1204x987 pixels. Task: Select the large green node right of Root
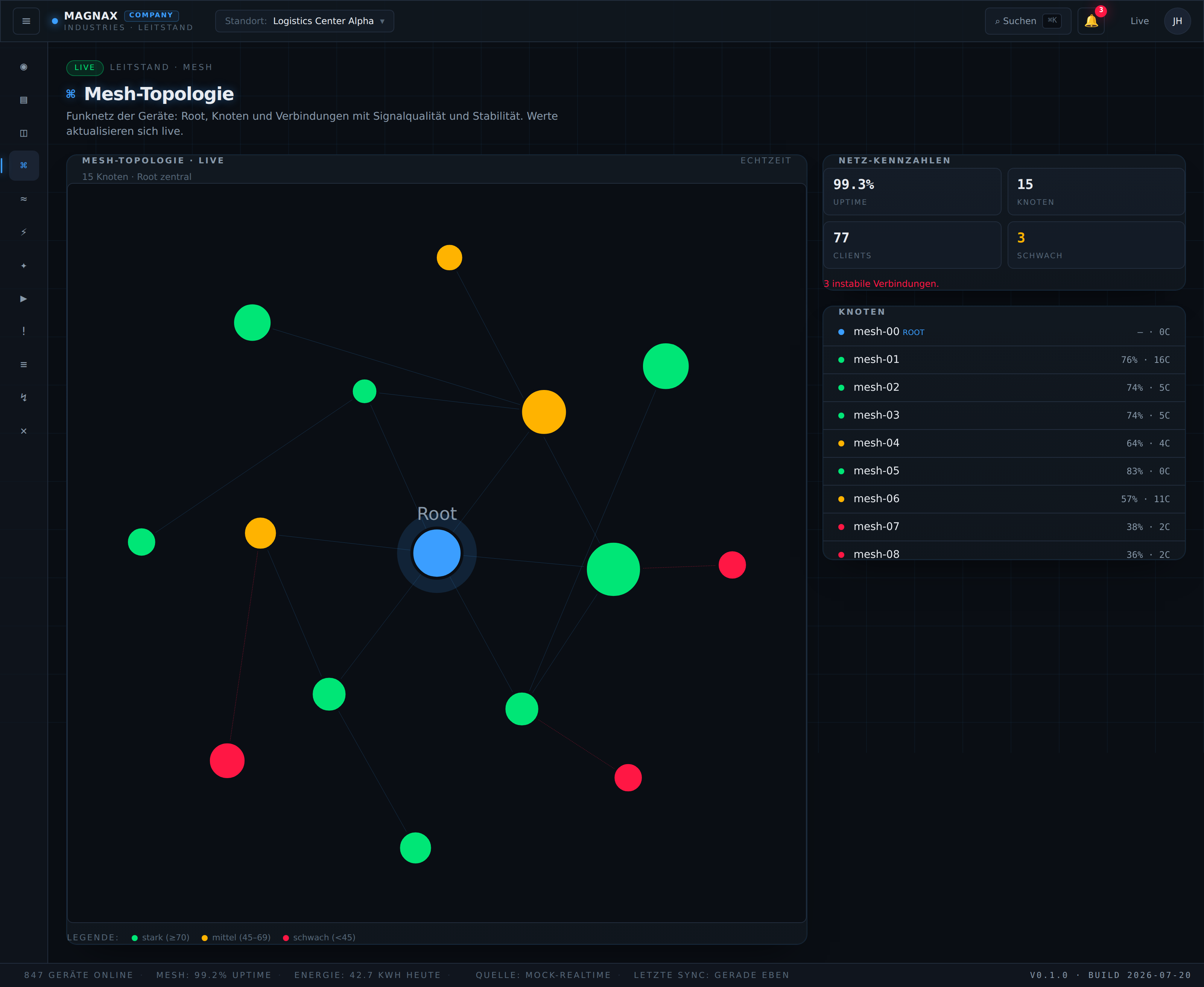[613, 569]
